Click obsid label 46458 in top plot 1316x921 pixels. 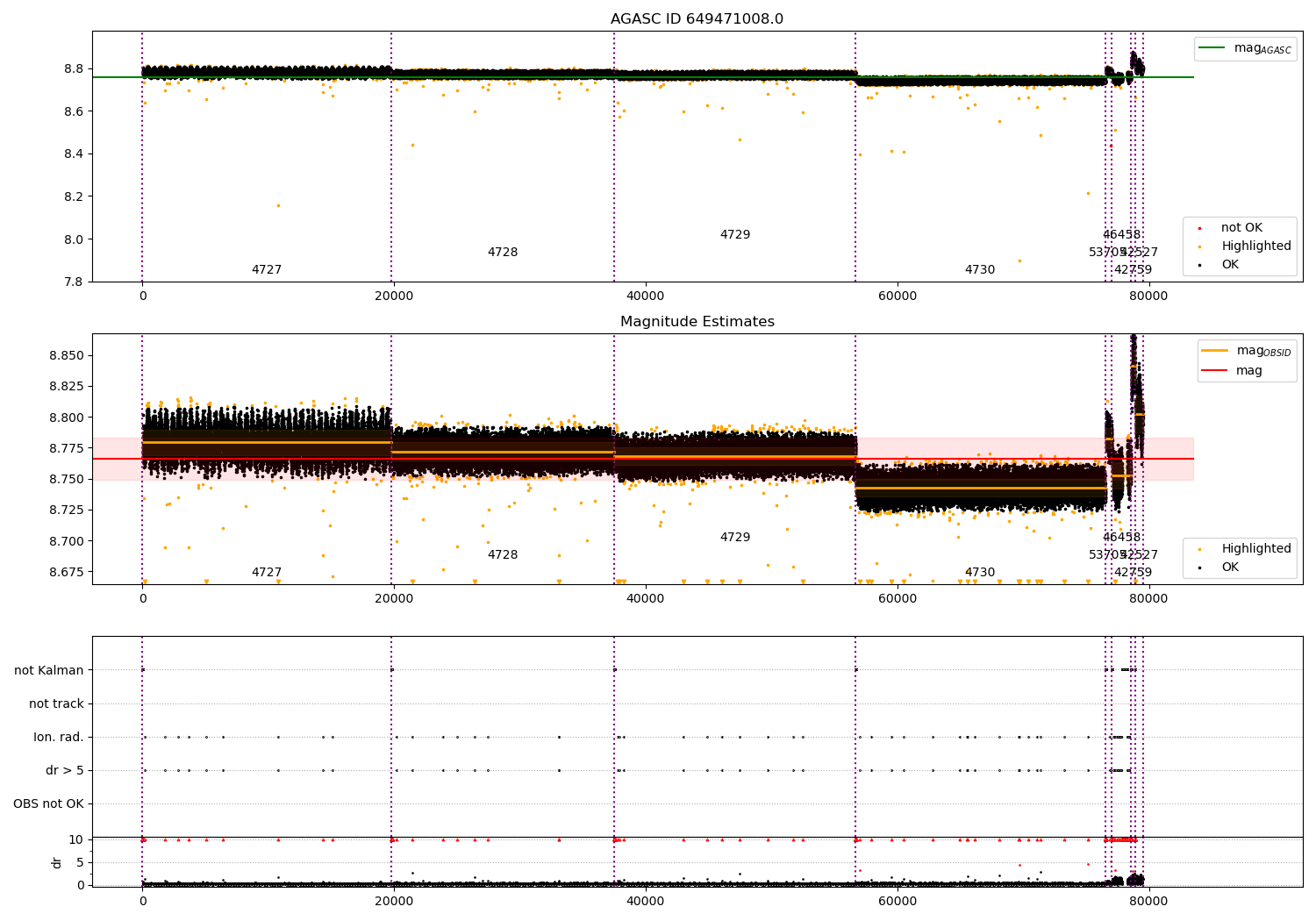(1122, 235)
